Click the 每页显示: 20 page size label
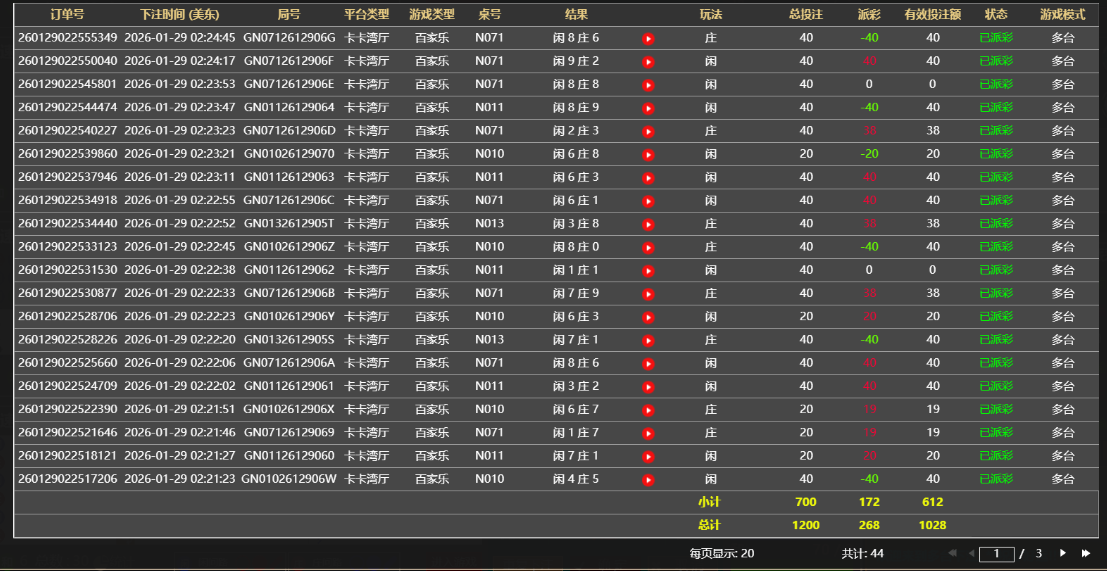1107x571 pixels. [721, 553]
